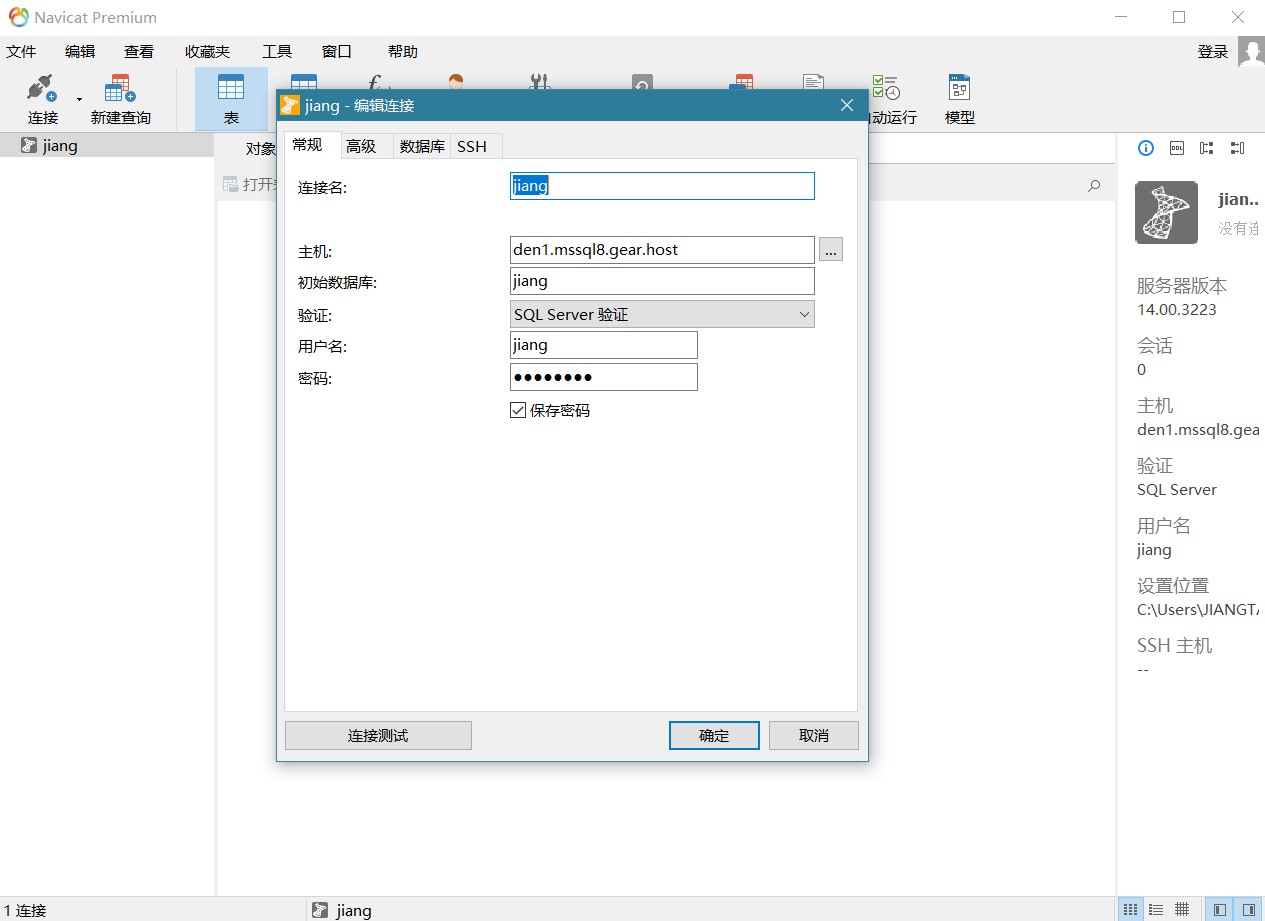Screen dimensions: 1265x921
Task: Open the Model toolbar icon
Action: [960, 88]
